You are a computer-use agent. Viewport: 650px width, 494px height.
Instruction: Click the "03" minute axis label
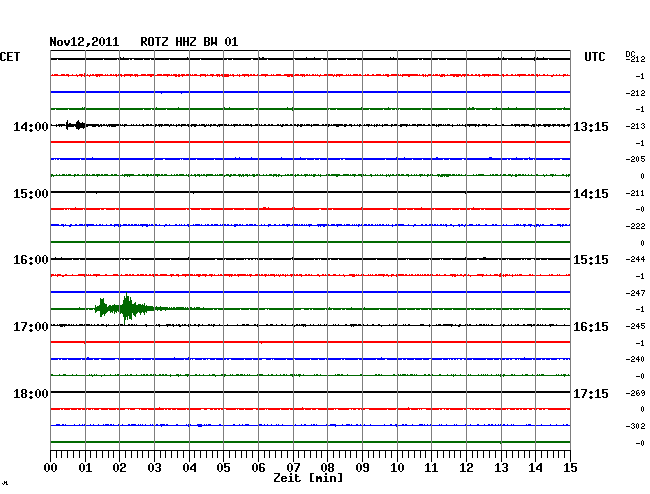[x=154, y=467]
